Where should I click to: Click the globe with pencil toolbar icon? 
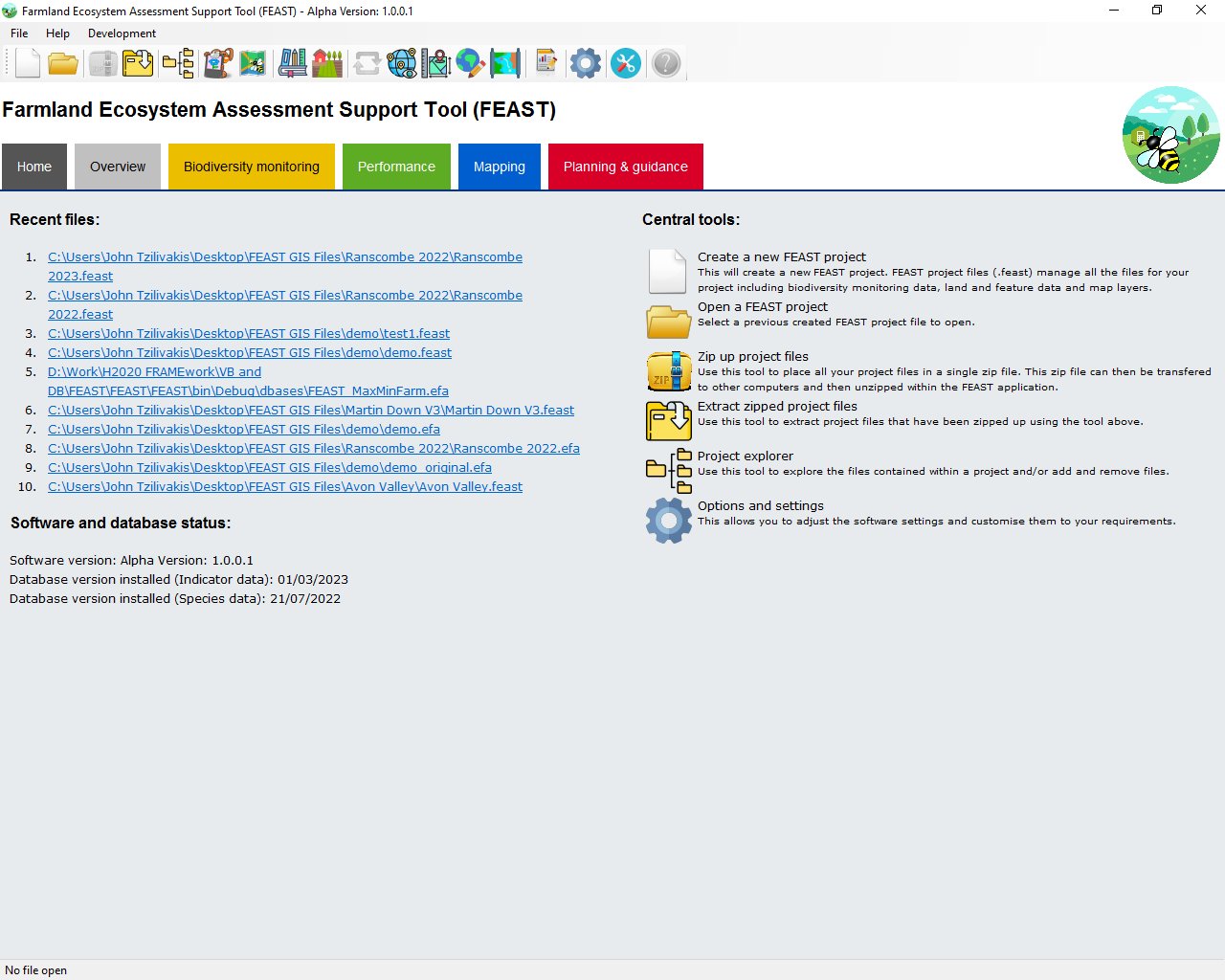pyautogui.click(x=470, y=63)
